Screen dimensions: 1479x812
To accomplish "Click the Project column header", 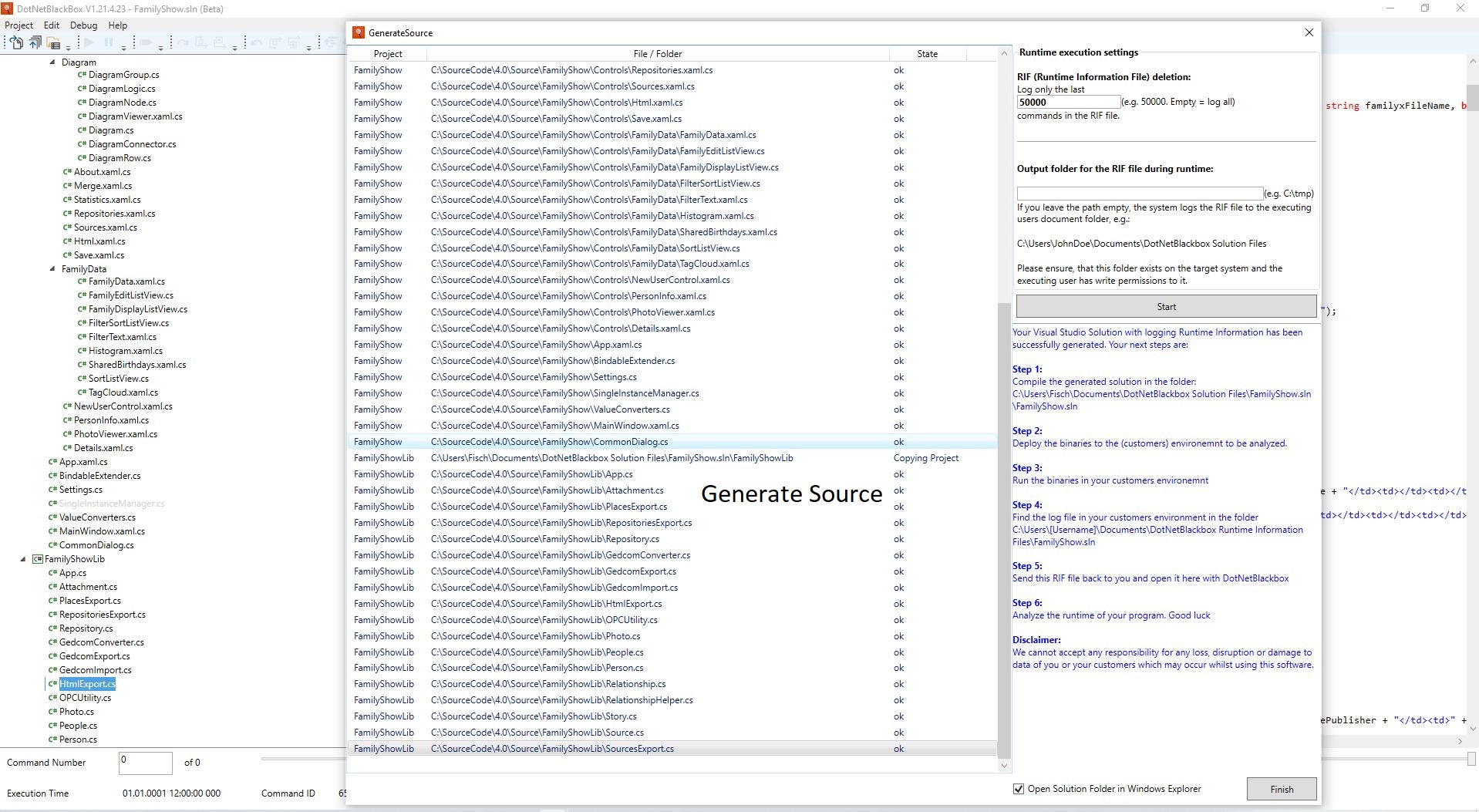I will (x=388, y=54).
